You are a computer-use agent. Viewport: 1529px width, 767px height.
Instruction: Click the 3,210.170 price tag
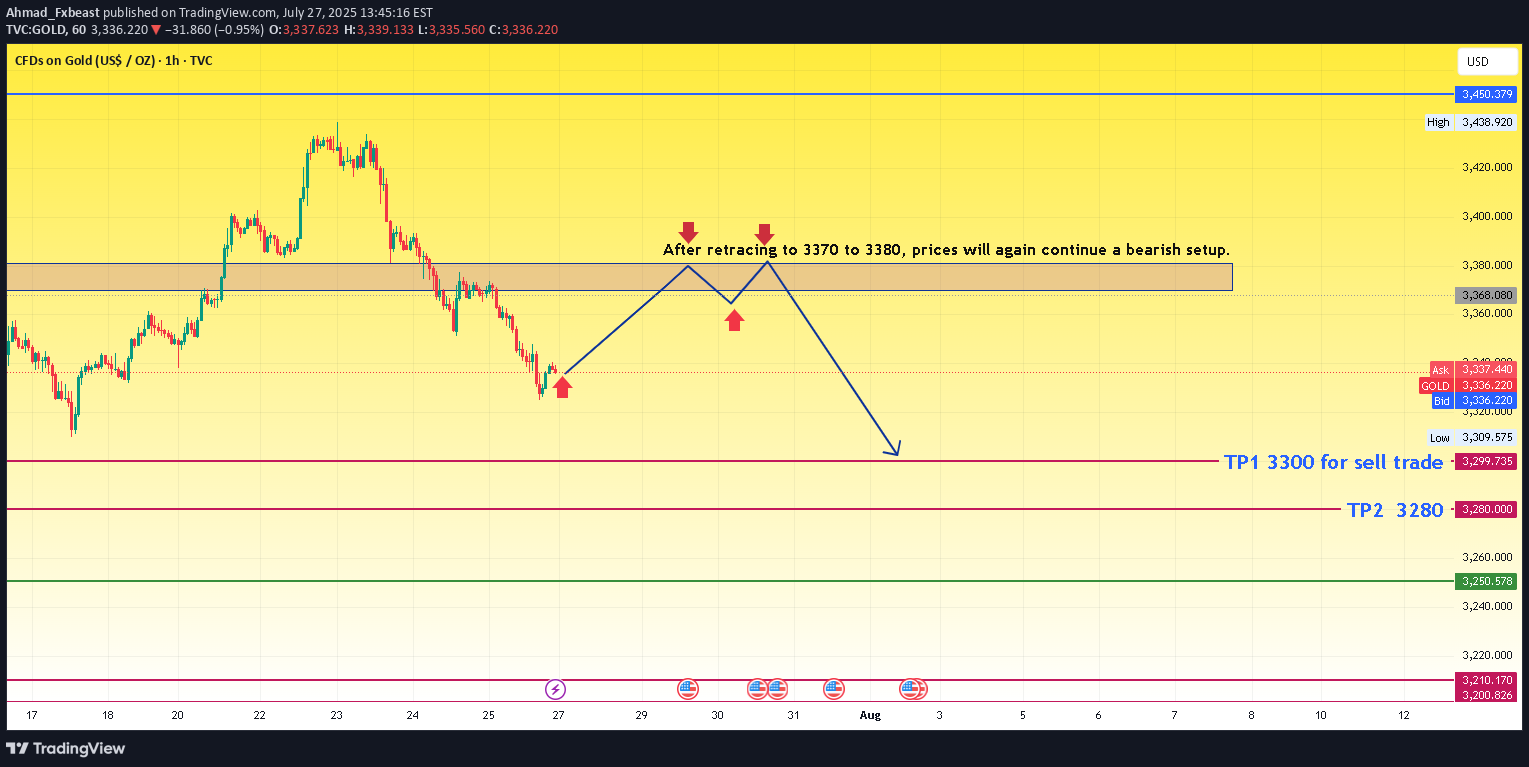tap(1488, 680)
